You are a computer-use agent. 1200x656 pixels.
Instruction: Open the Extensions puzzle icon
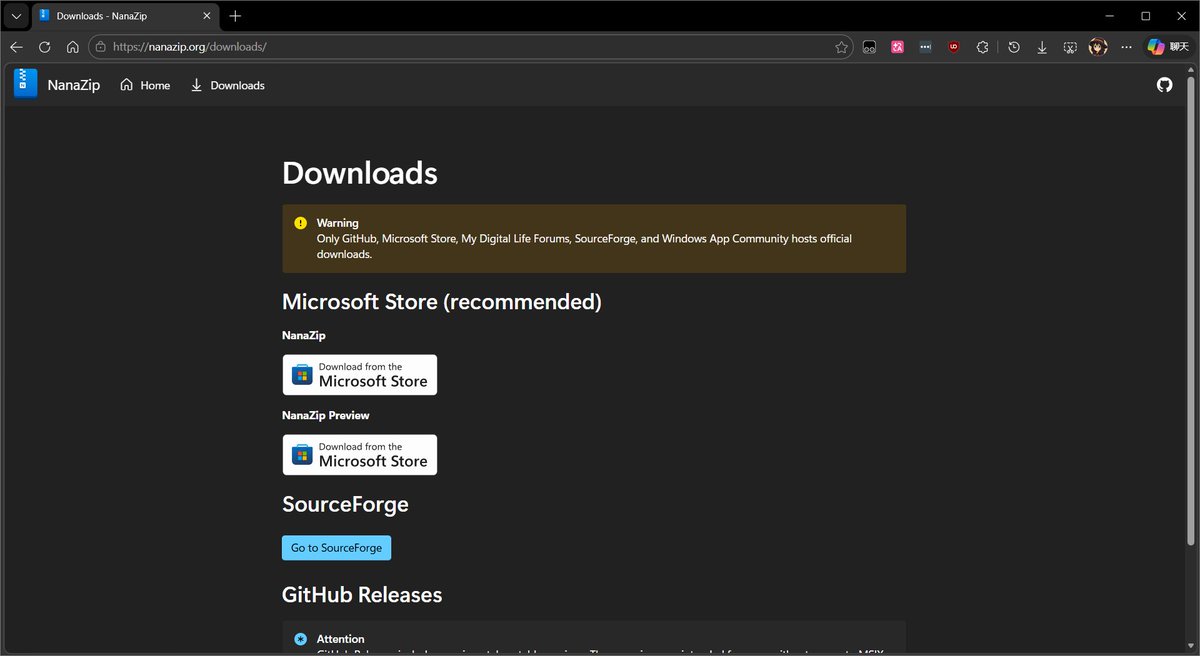point(982,47)
